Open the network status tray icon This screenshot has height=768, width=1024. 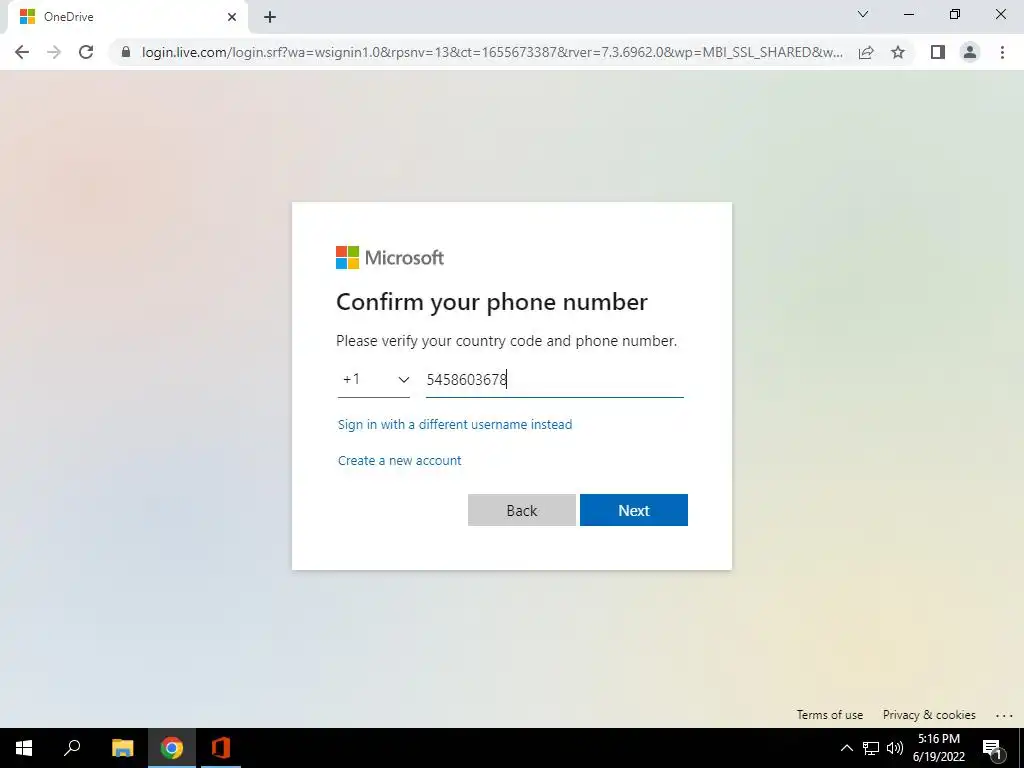click(871, 748)
